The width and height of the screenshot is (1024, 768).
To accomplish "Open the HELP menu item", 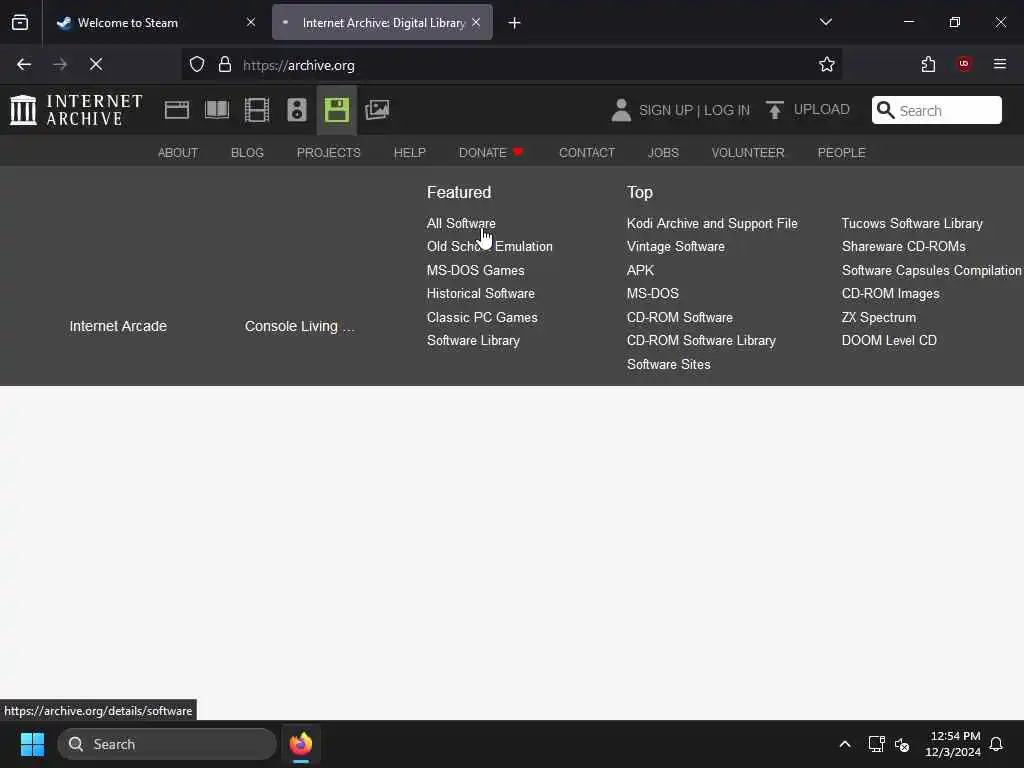I will click(x=409, y=152).
